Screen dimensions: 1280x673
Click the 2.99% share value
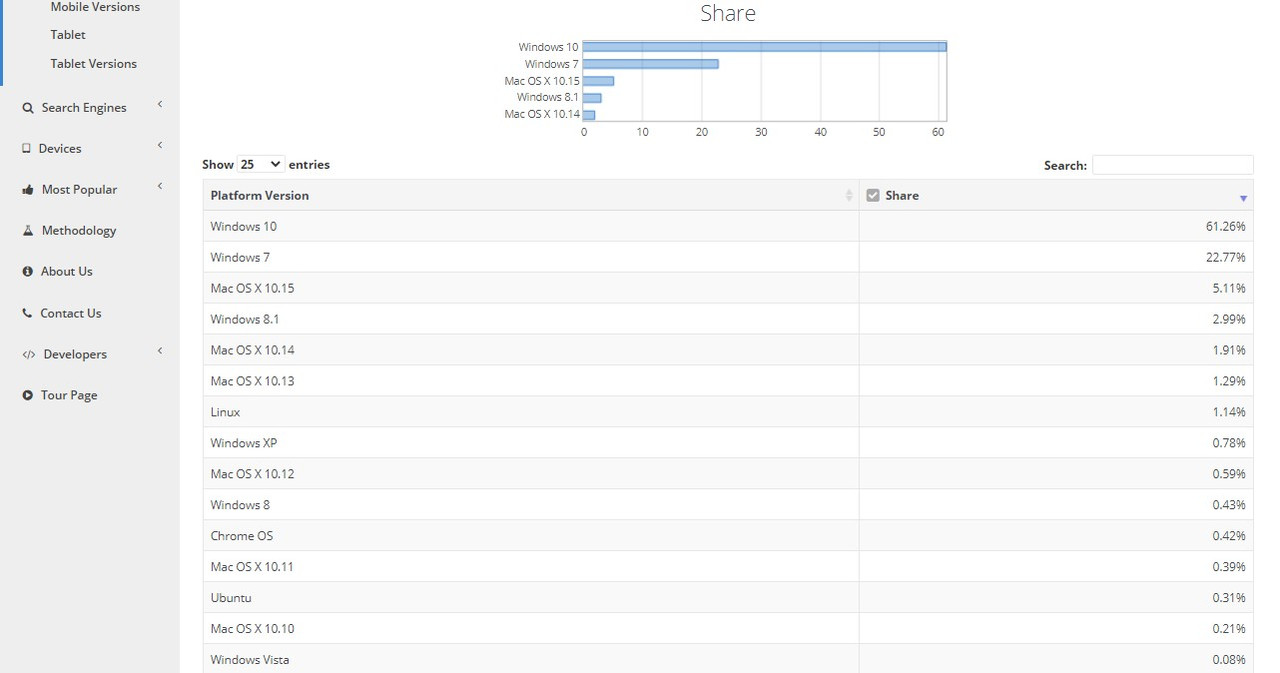point(1229,320)
